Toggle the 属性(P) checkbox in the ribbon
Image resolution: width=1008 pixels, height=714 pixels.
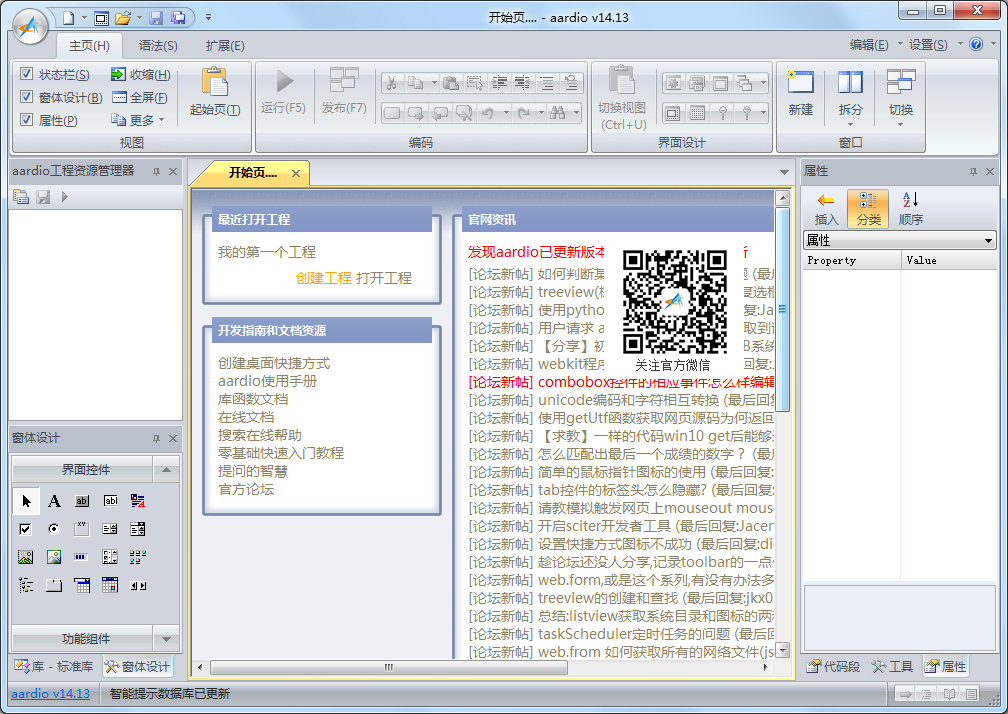(x=26, y=120)
